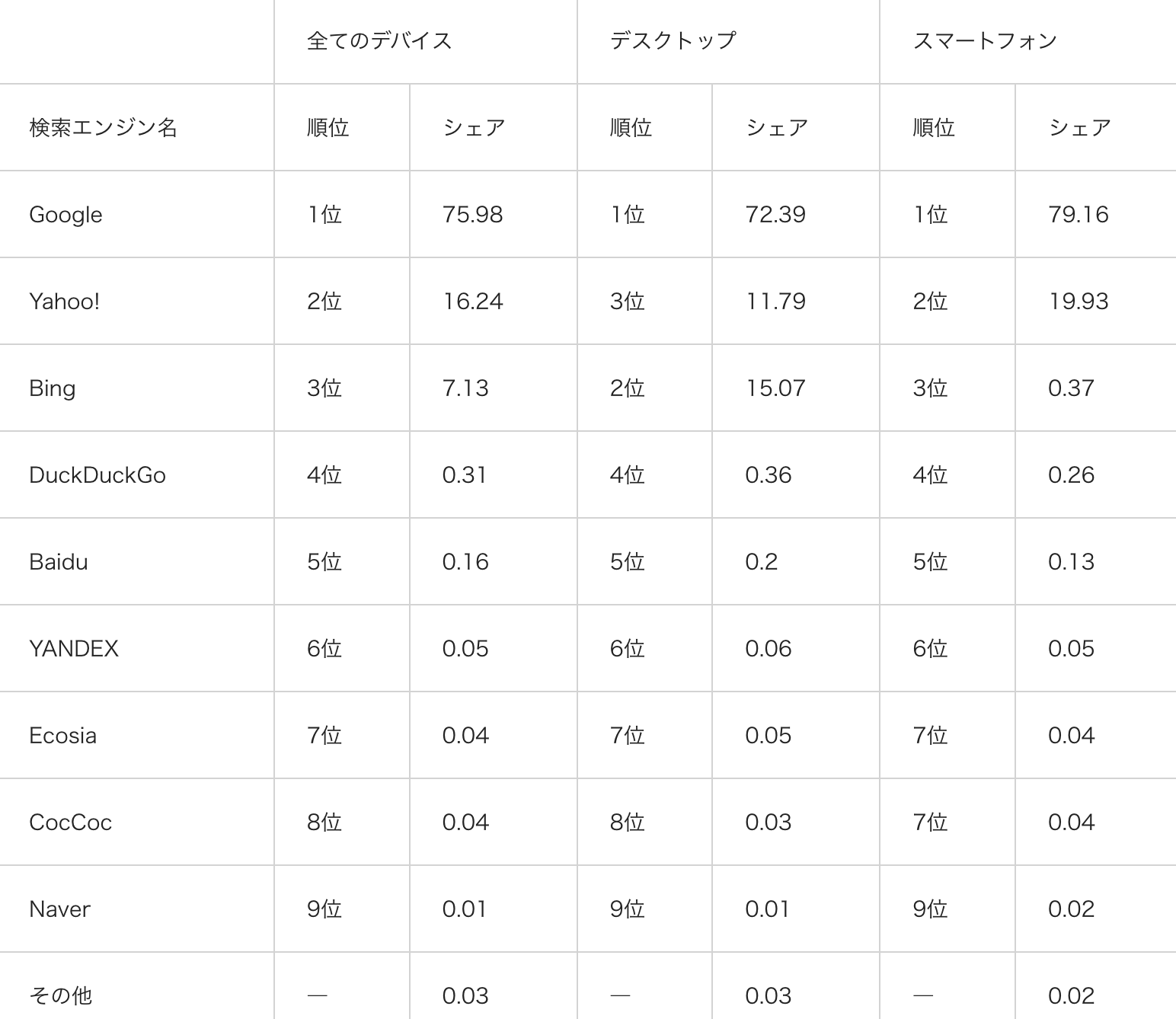Click the 全てのデバイス column header
1176x1019 pixels.
[x=379, y=41]
